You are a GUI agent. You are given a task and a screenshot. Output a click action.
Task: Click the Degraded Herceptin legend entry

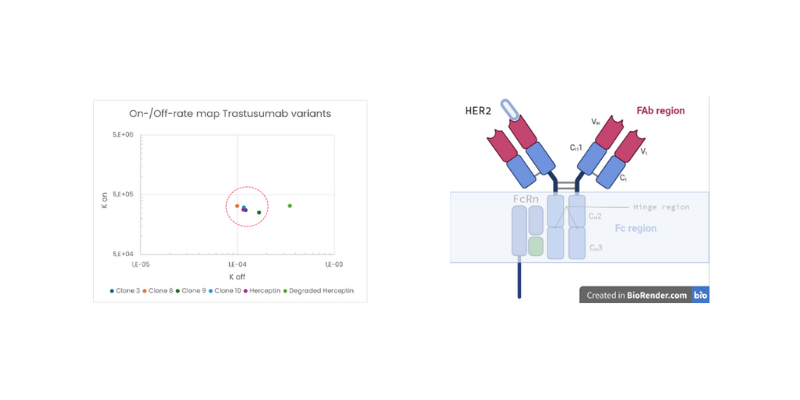(x=320, y=291)
